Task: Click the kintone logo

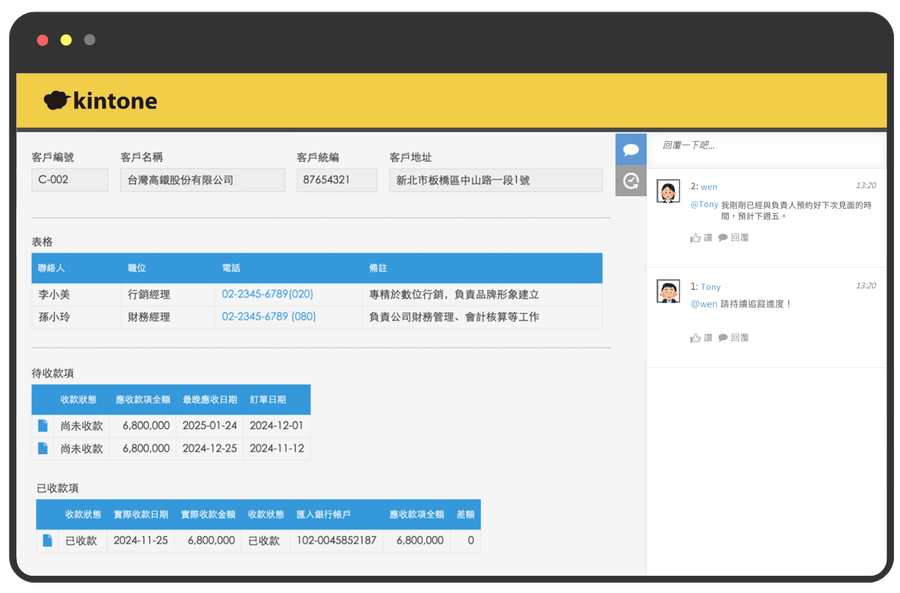Action: point(100,100)
